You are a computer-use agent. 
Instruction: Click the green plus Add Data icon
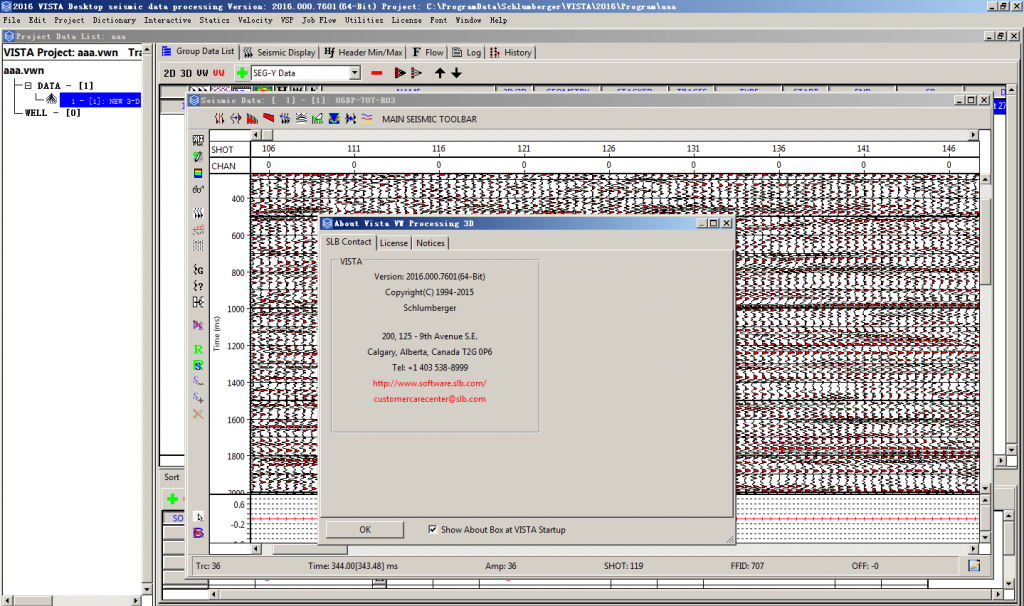[x=242, y=72]
